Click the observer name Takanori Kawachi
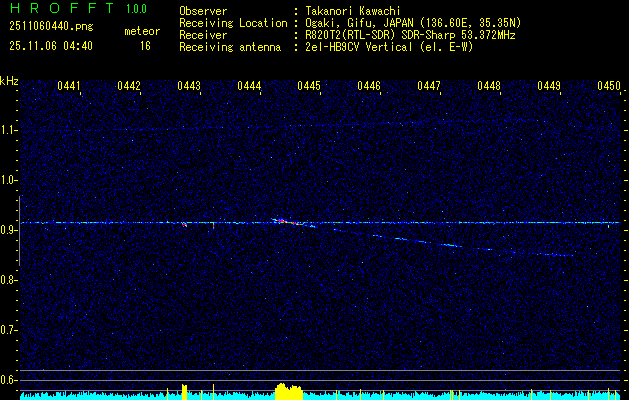Viewport: 629px width, 400px height. coord(351,10)
